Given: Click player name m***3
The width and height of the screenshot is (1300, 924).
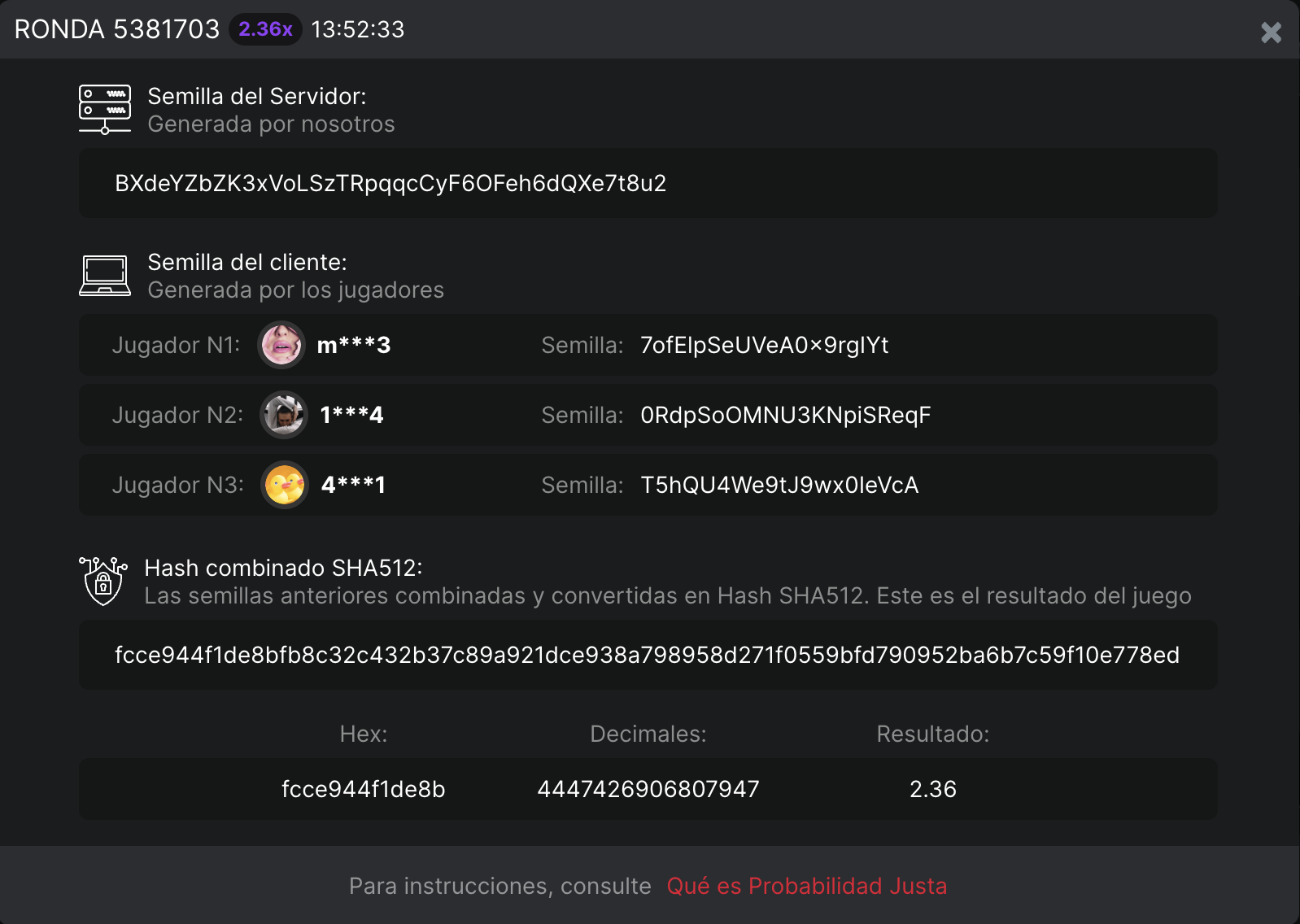Looking at the screenshot, I should coord(354,345).
